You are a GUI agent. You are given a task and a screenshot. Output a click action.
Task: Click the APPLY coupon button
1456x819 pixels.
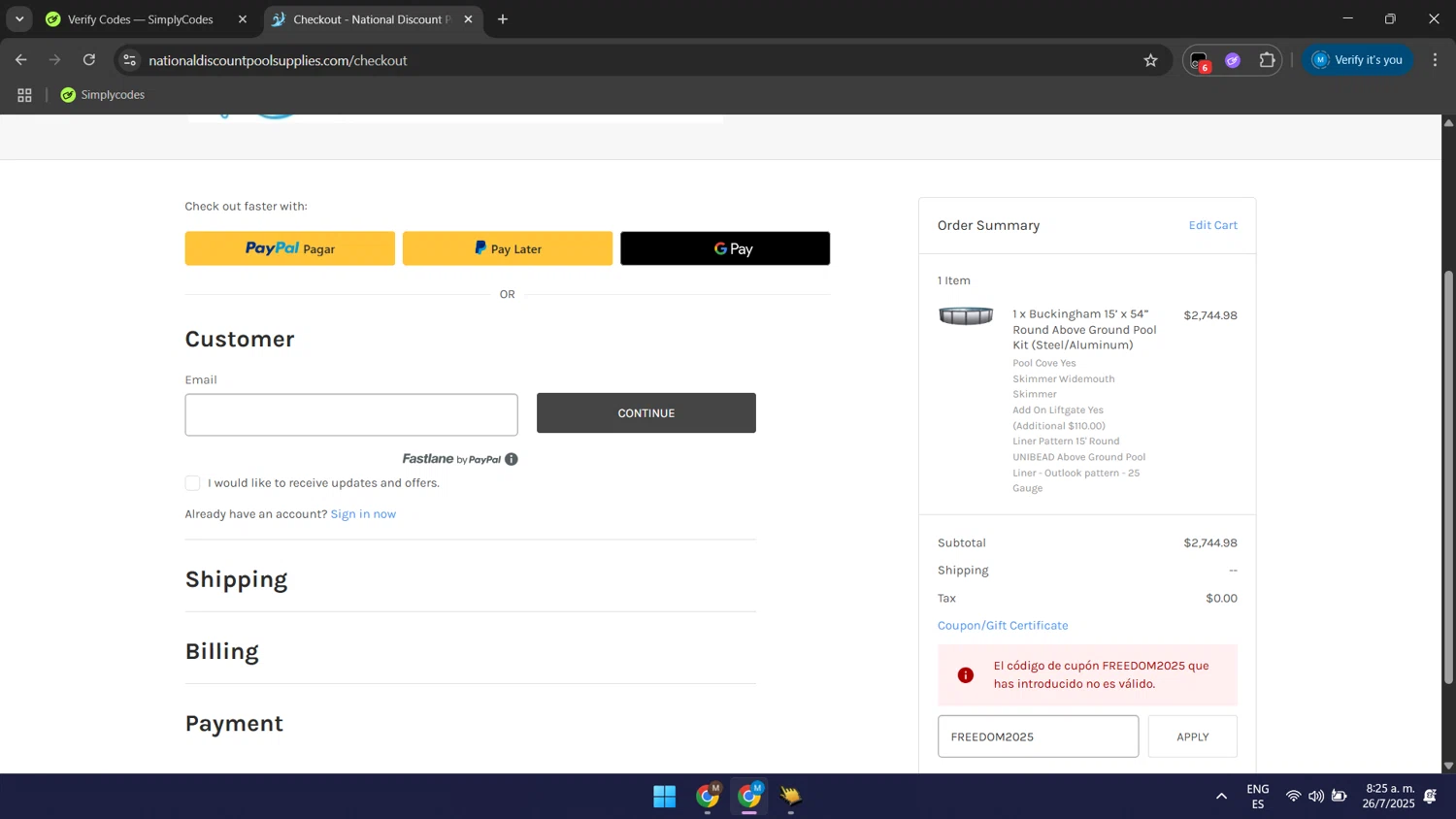click(1192, 737)
